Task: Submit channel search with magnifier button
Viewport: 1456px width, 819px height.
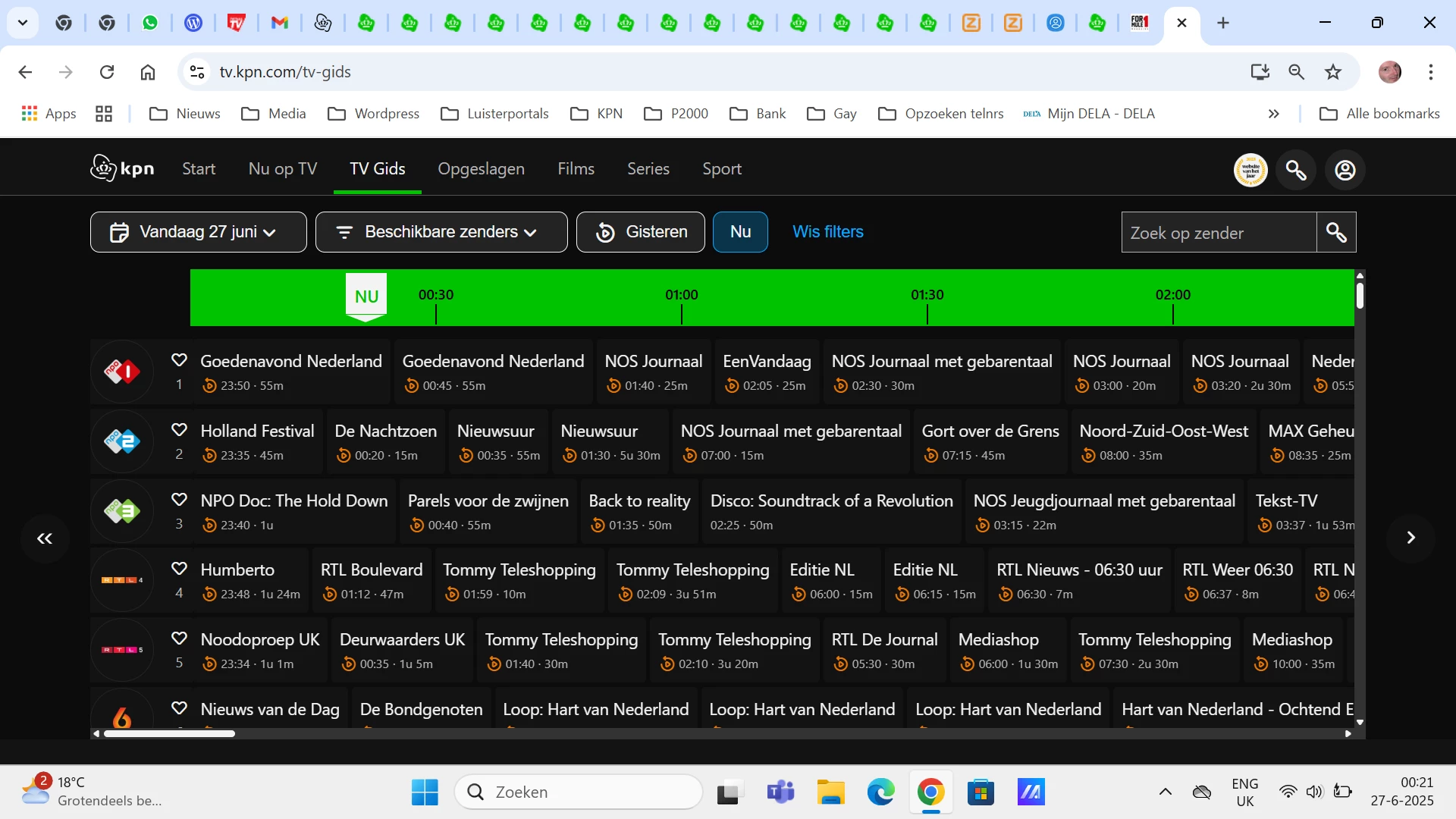Action: [1336, 232]
